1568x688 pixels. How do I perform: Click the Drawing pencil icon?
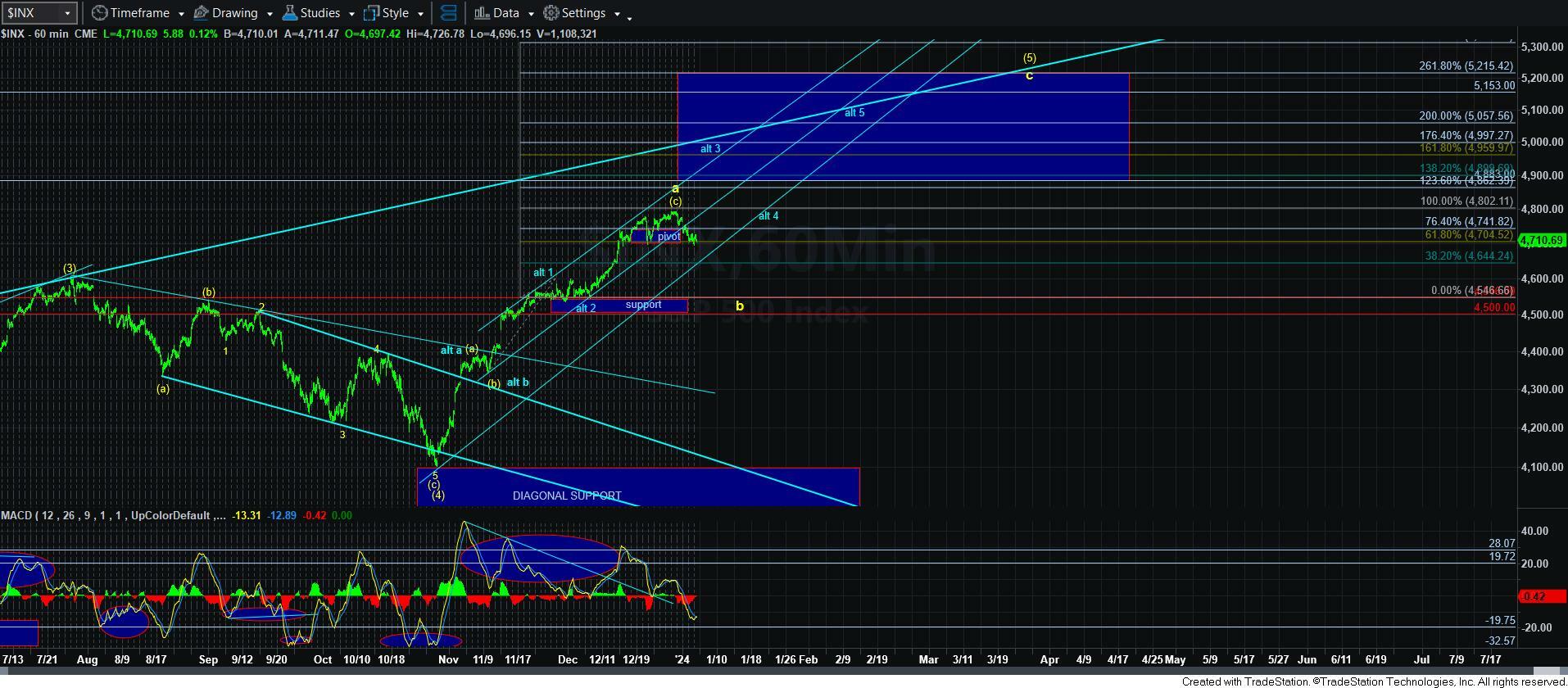[201, 13]
